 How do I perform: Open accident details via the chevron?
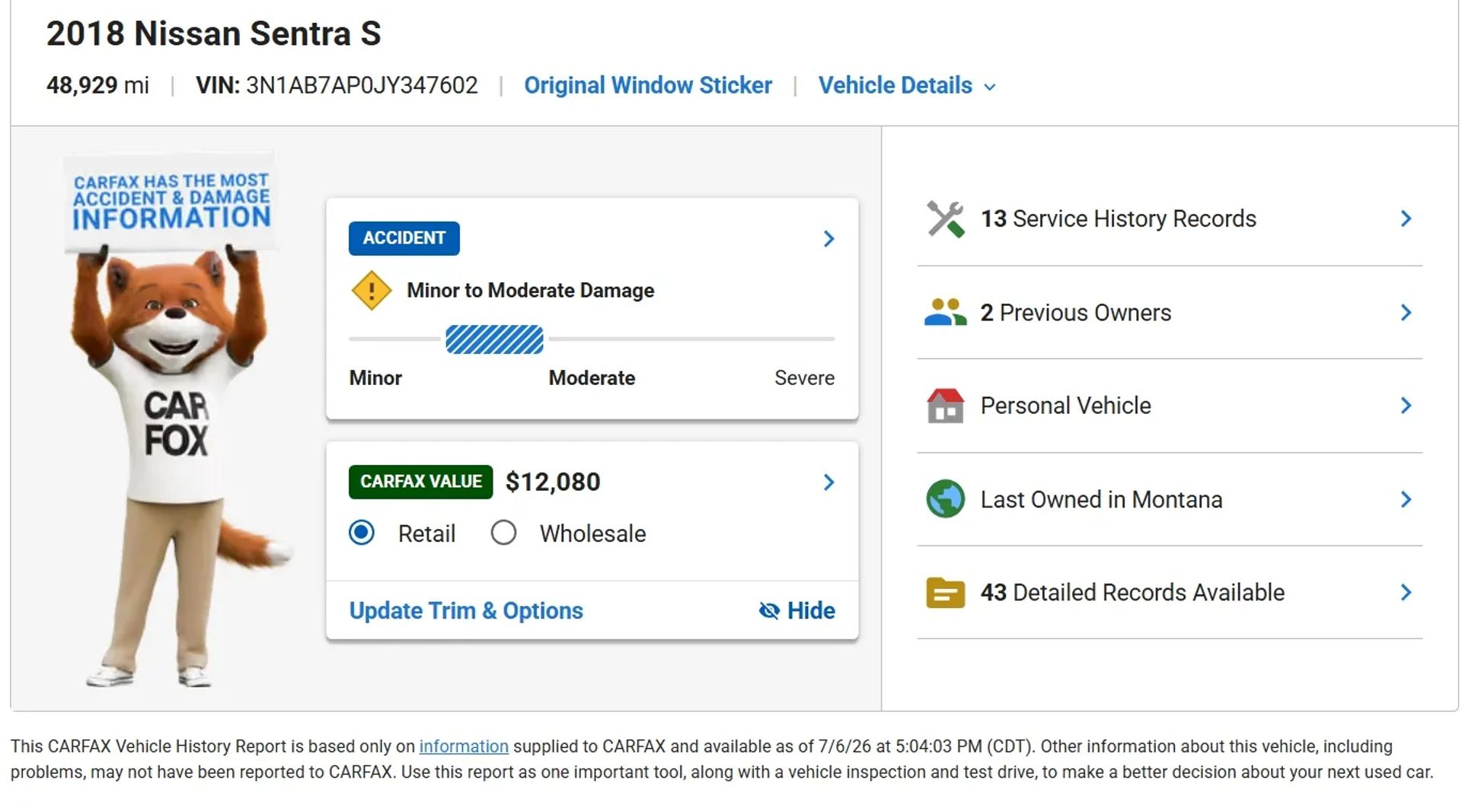pos(828,239)
